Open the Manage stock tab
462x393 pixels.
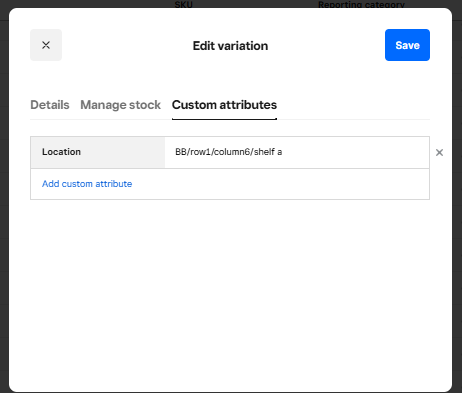coord(121,105)
